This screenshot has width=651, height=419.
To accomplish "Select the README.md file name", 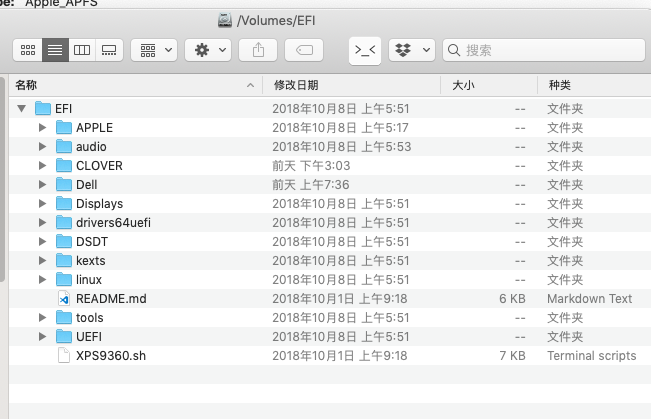I will tap(111, 299).
